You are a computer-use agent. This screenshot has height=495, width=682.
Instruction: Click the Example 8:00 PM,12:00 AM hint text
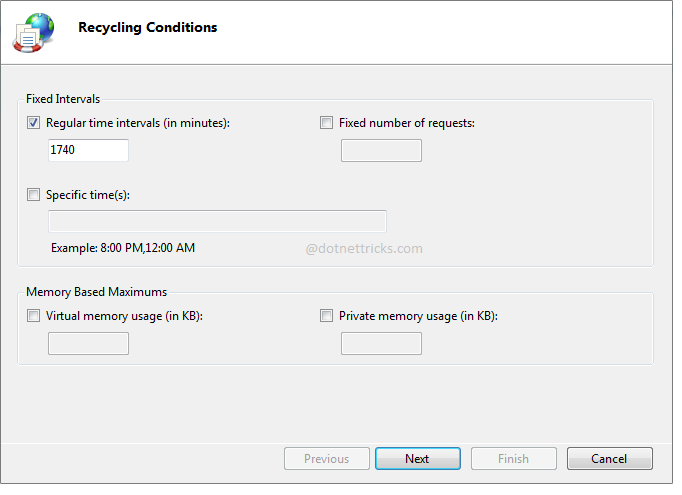[123, 248]
